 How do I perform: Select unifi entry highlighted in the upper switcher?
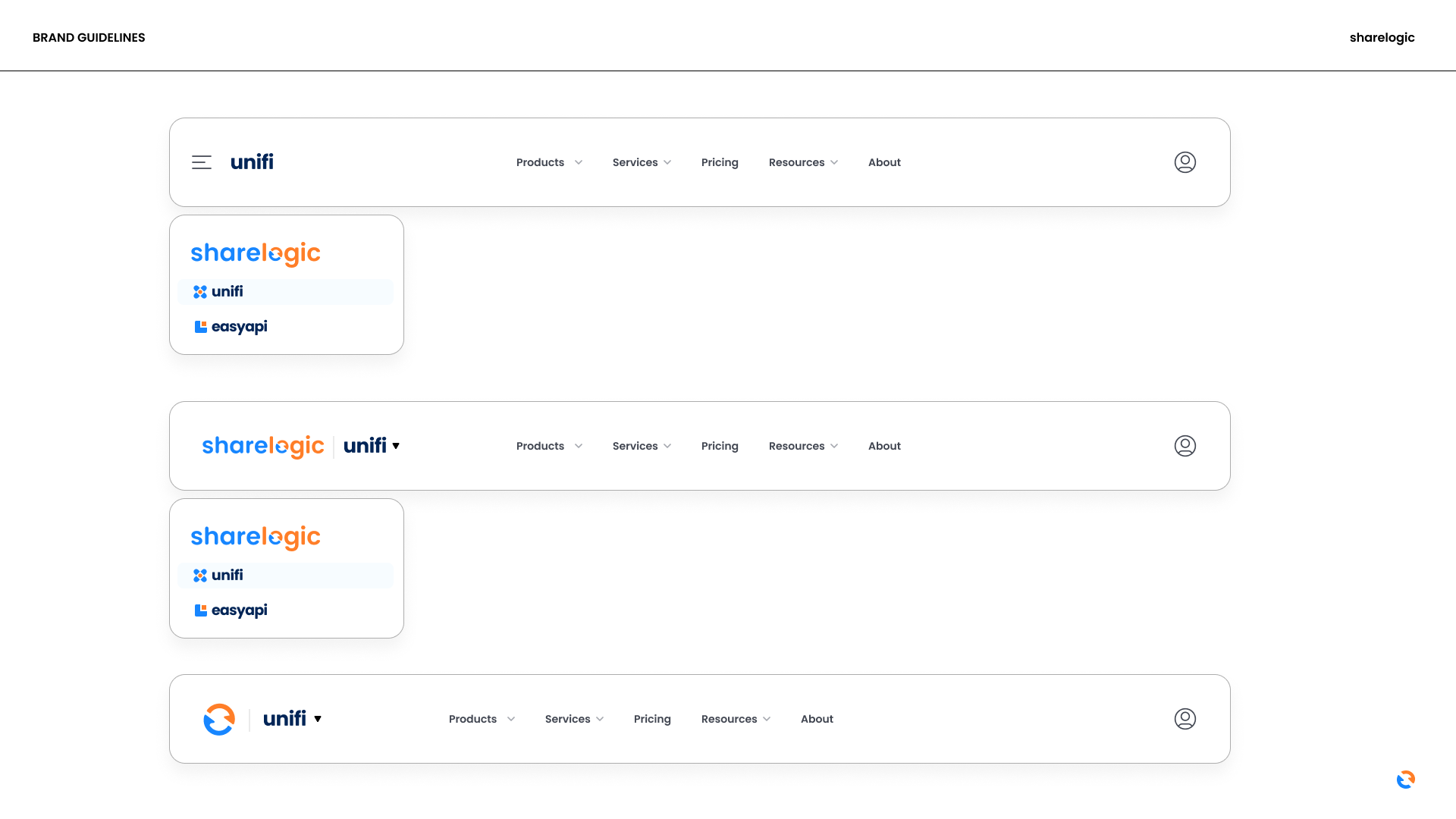pyautogui.click(x=226, y=291)
